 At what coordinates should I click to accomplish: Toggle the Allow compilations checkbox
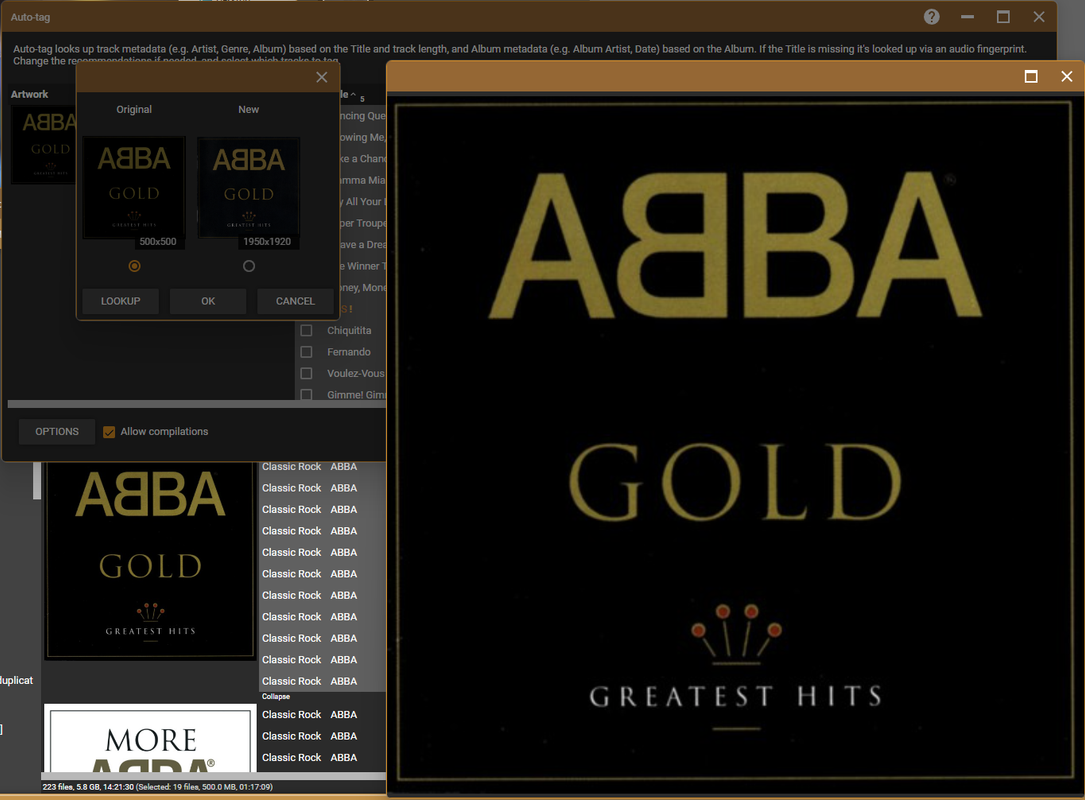pos(109,432)
